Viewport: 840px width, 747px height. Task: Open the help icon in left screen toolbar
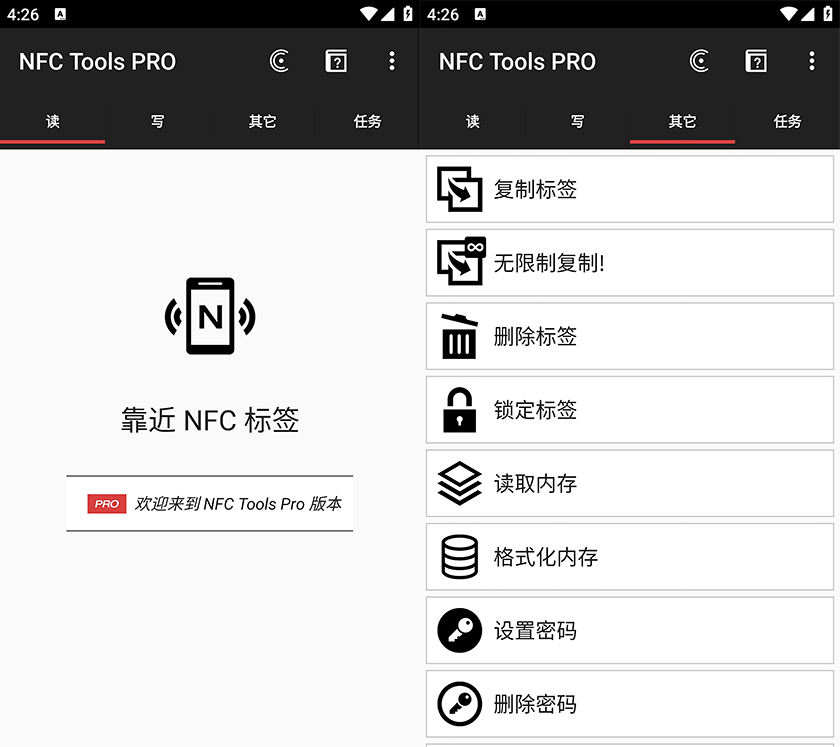tap(336, 61)
